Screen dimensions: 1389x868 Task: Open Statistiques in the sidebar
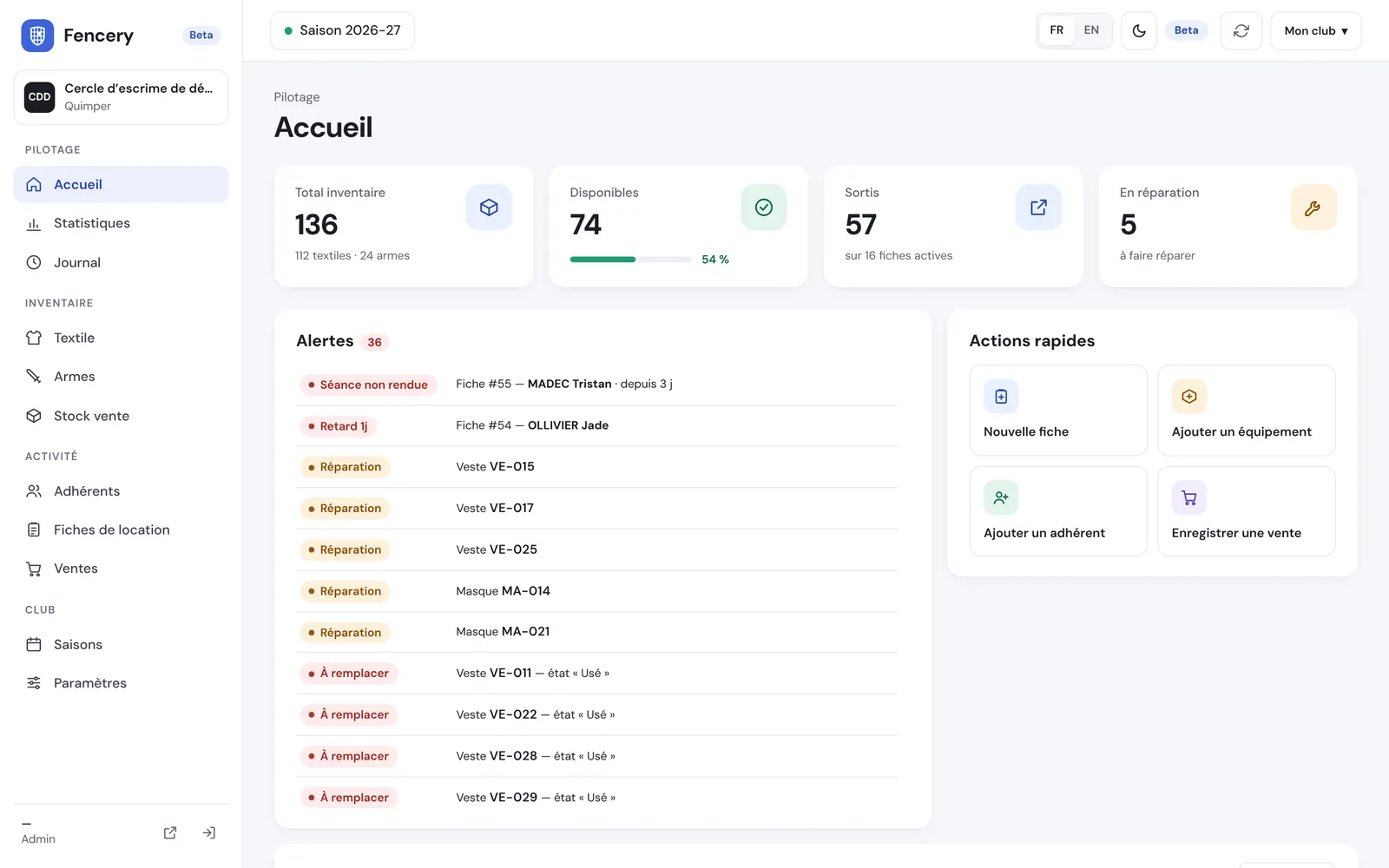pos(121,223)
